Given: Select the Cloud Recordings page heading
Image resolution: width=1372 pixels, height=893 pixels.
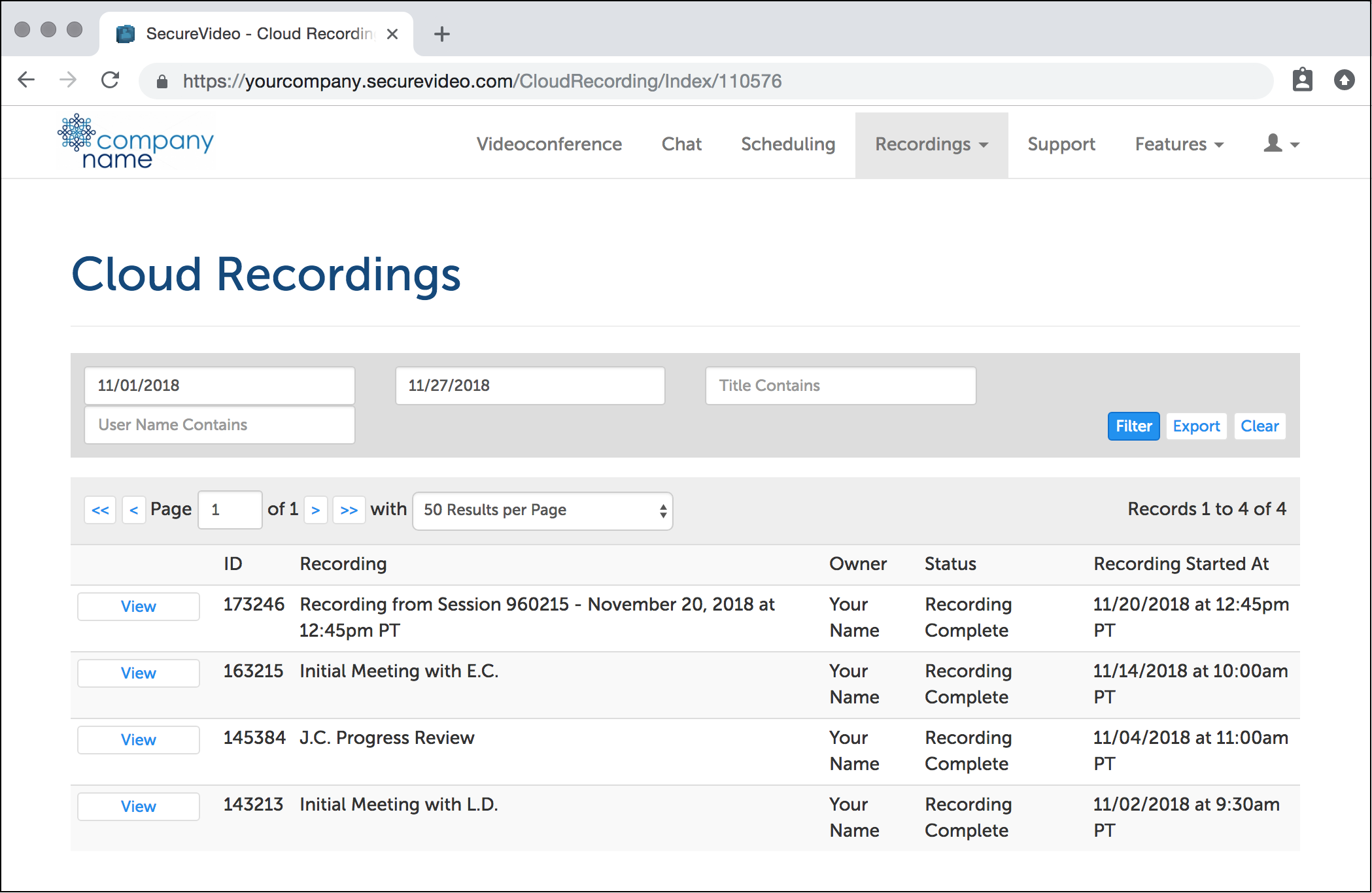Looking at the screenshot, I should pyautogui.click(x=266, y=275).
